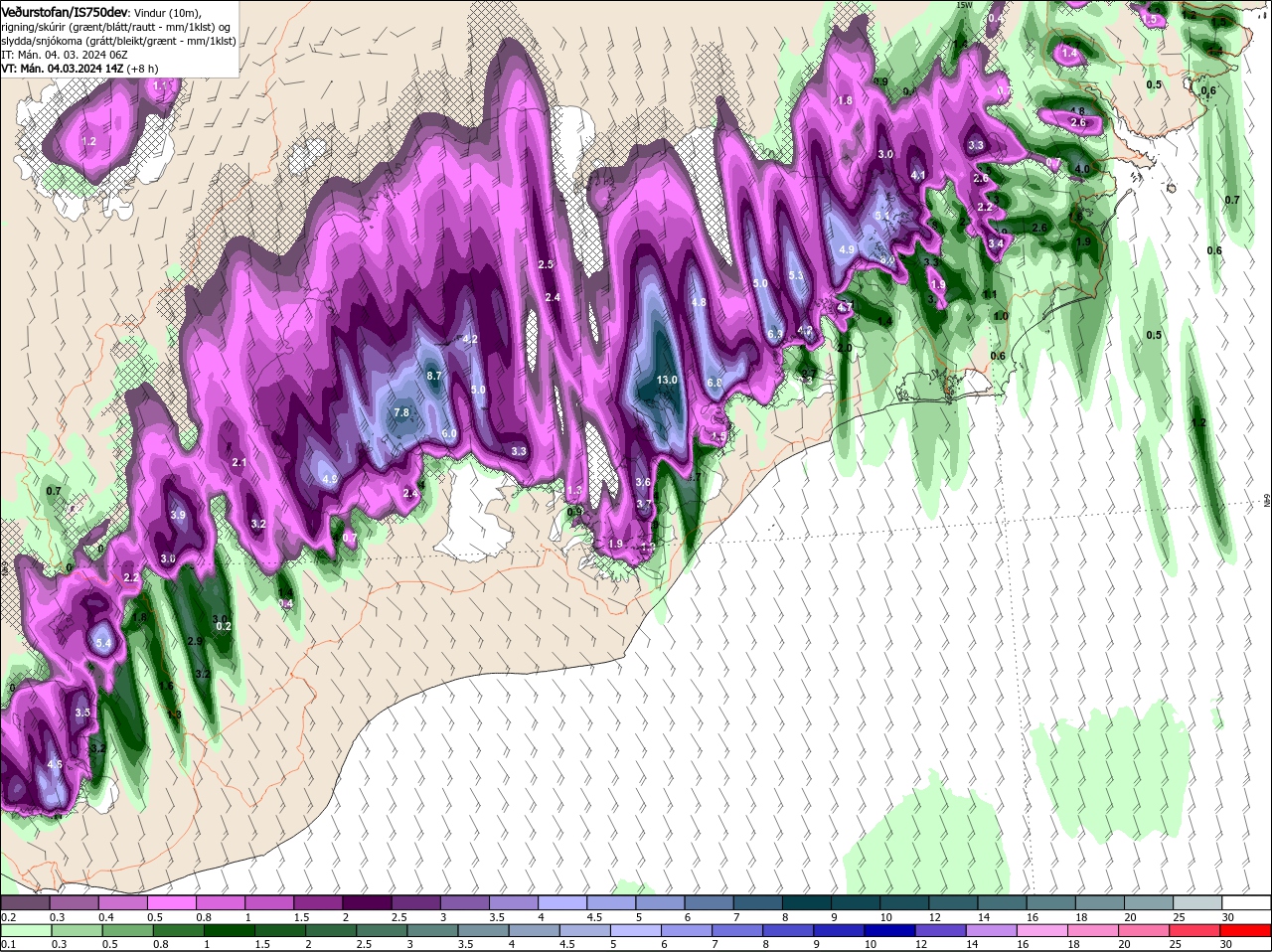Click the 3.9 value on the map
This screenshot has height=952, width=1272.
[178, 515]
